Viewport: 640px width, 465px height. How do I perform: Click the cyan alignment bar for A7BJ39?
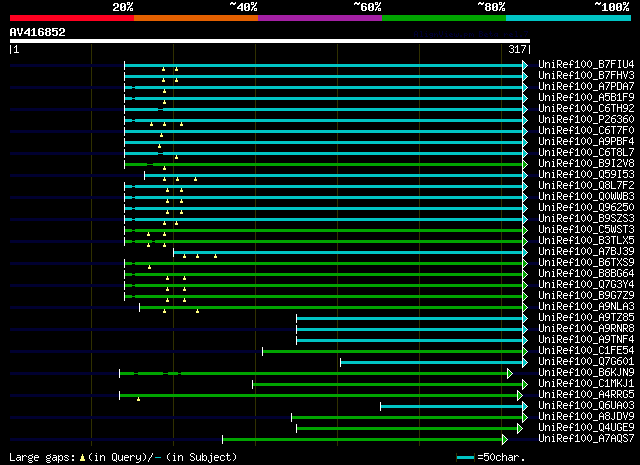348,252
